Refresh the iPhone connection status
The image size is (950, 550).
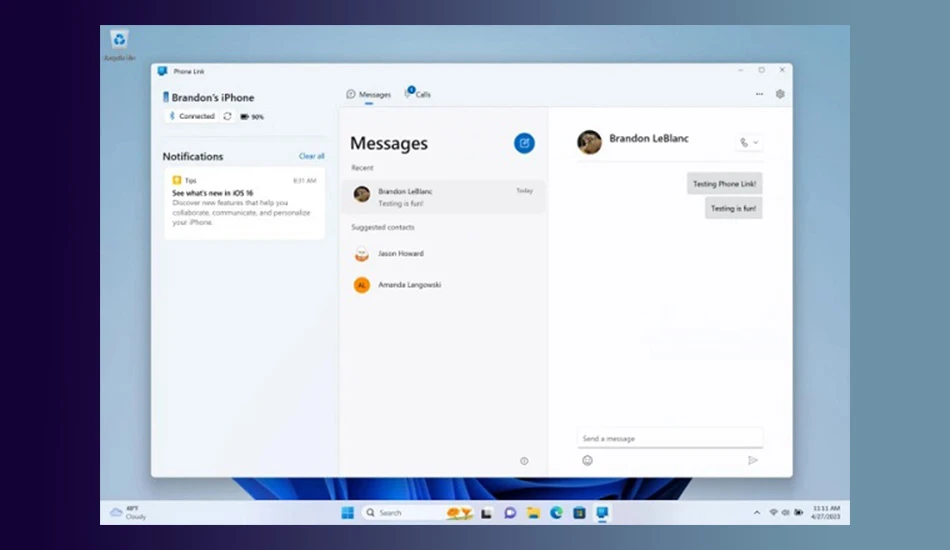pyautogui.click(x=227, y=116)
